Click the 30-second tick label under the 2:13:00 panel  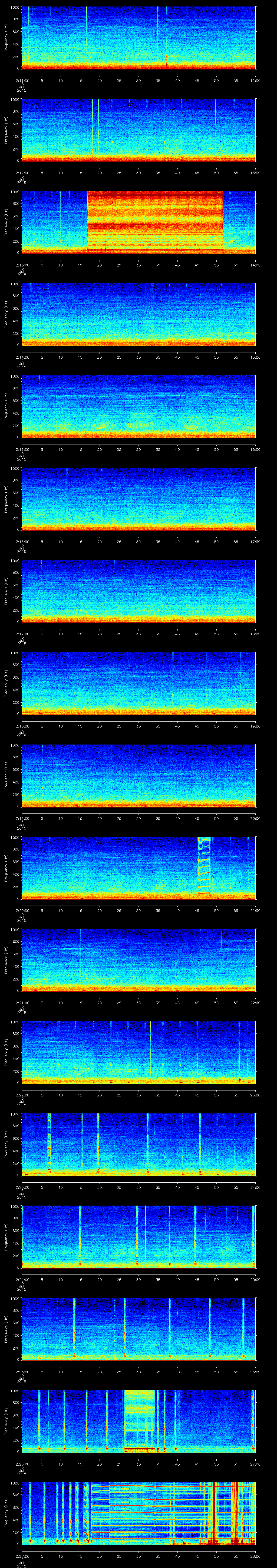138,265
